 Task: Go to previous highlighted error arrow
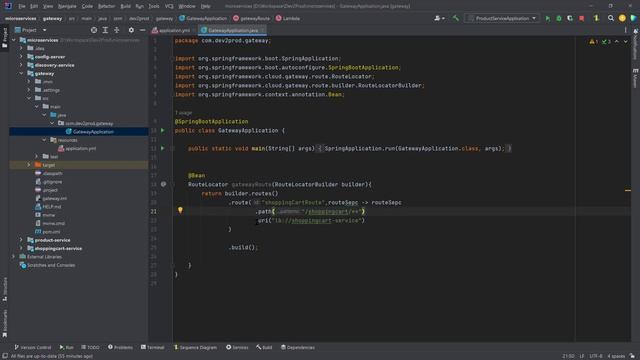click(617, 42)
